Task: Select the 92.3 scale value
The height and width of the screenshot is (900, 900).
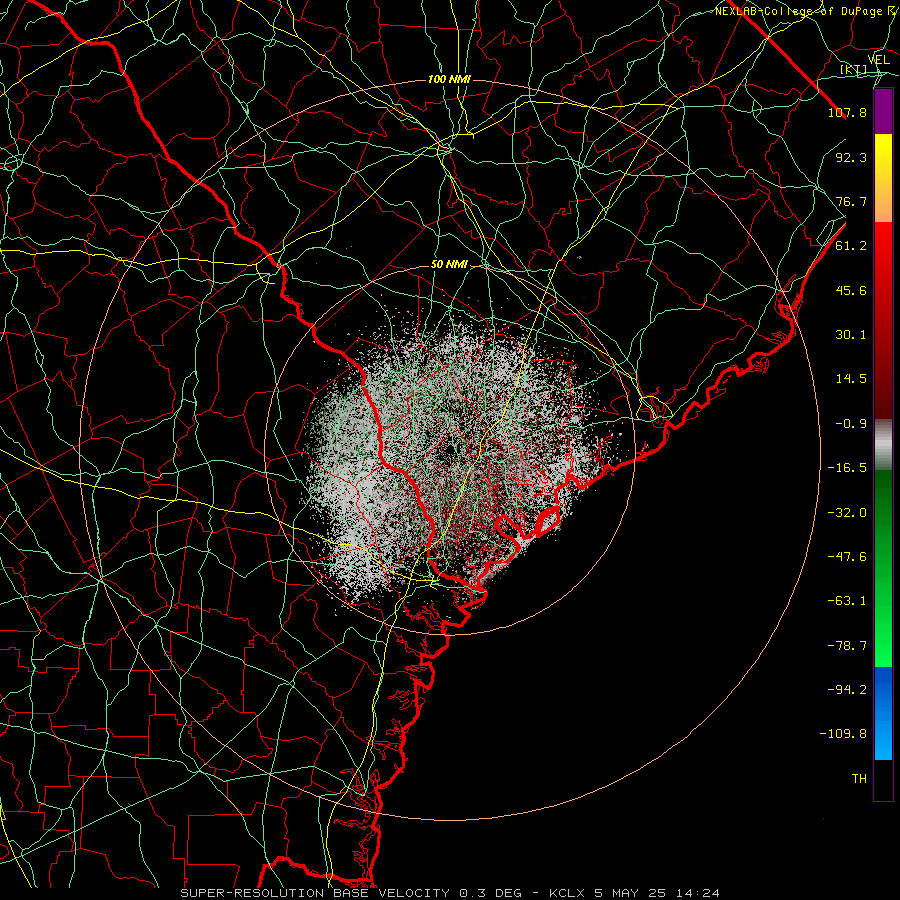Action: click(851, 157)
